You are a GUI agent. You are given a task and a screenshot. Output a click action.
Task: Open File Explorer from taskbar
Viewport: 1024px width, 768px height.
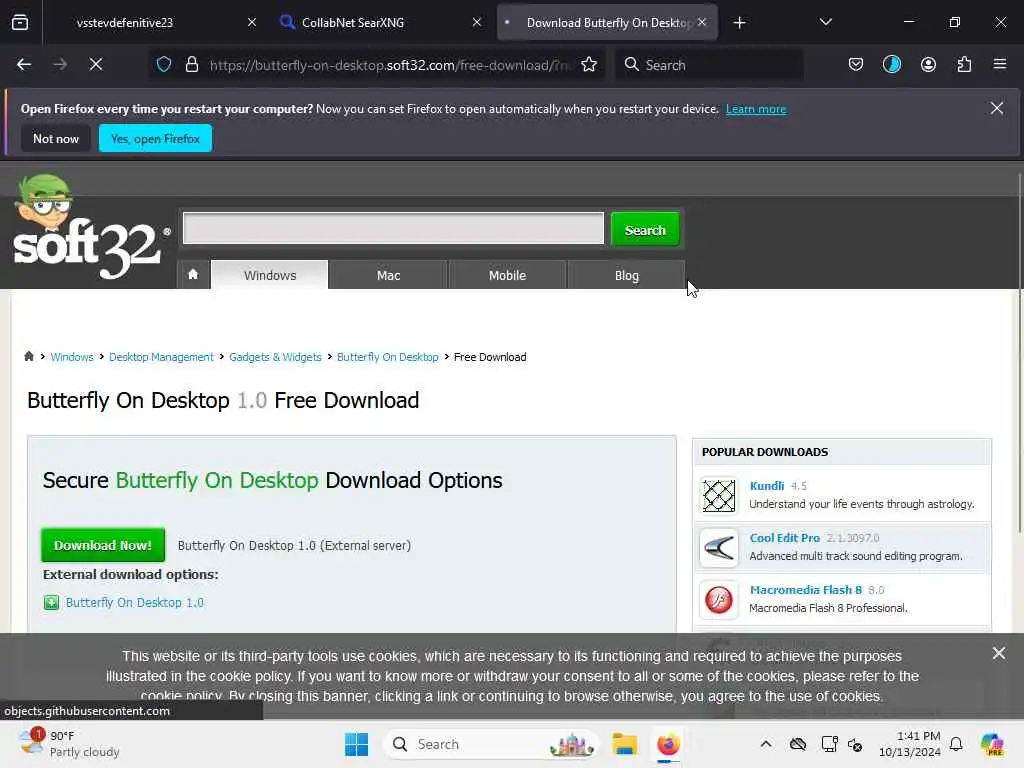tap(624, 744)
